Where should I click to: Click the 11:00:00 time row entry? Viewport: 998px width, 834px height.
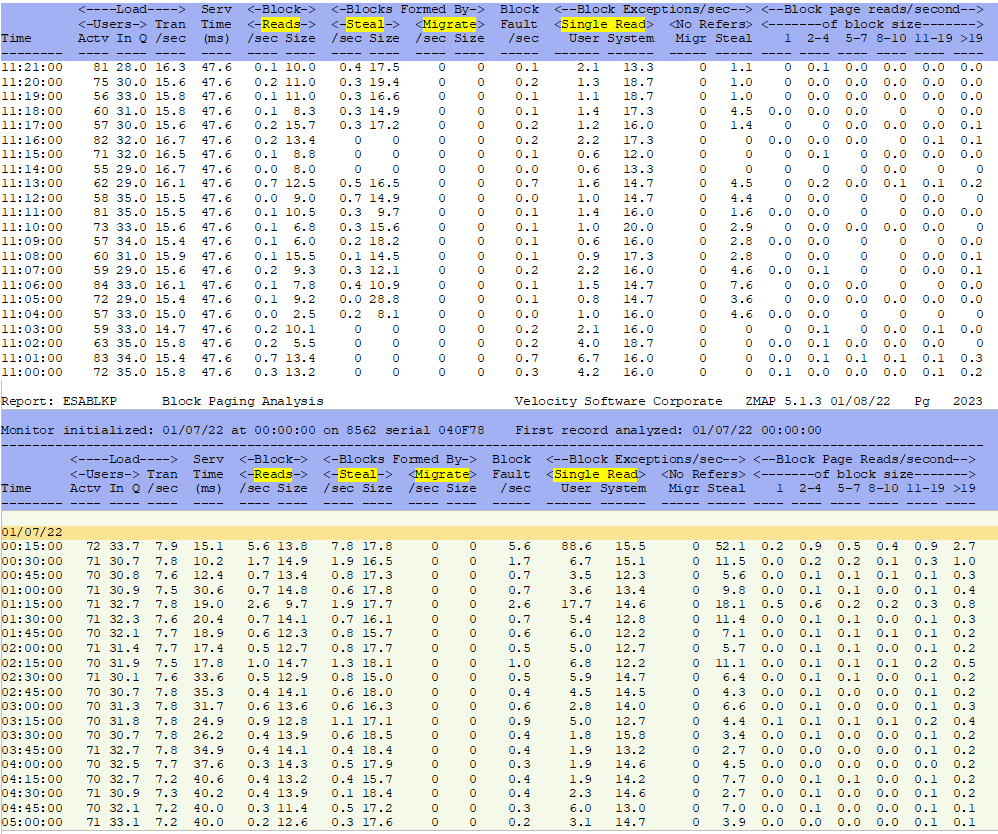coord(31,372)
